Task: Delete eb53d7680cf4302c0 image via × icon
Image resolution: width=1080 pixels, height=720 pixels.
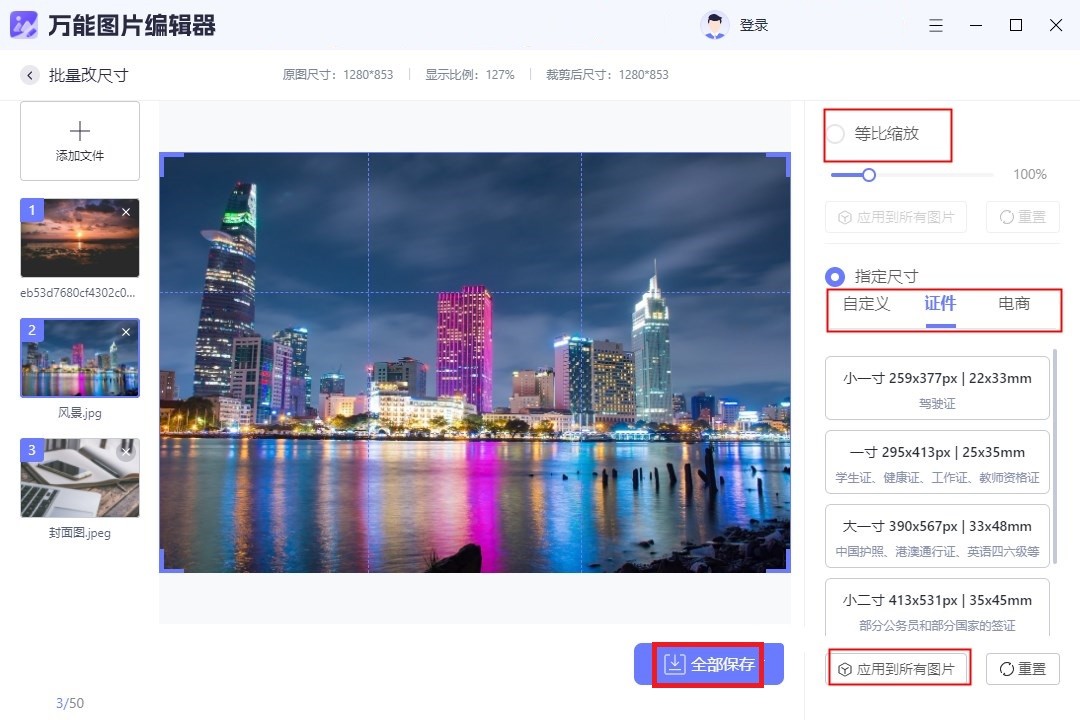Action: pos(127,212)
